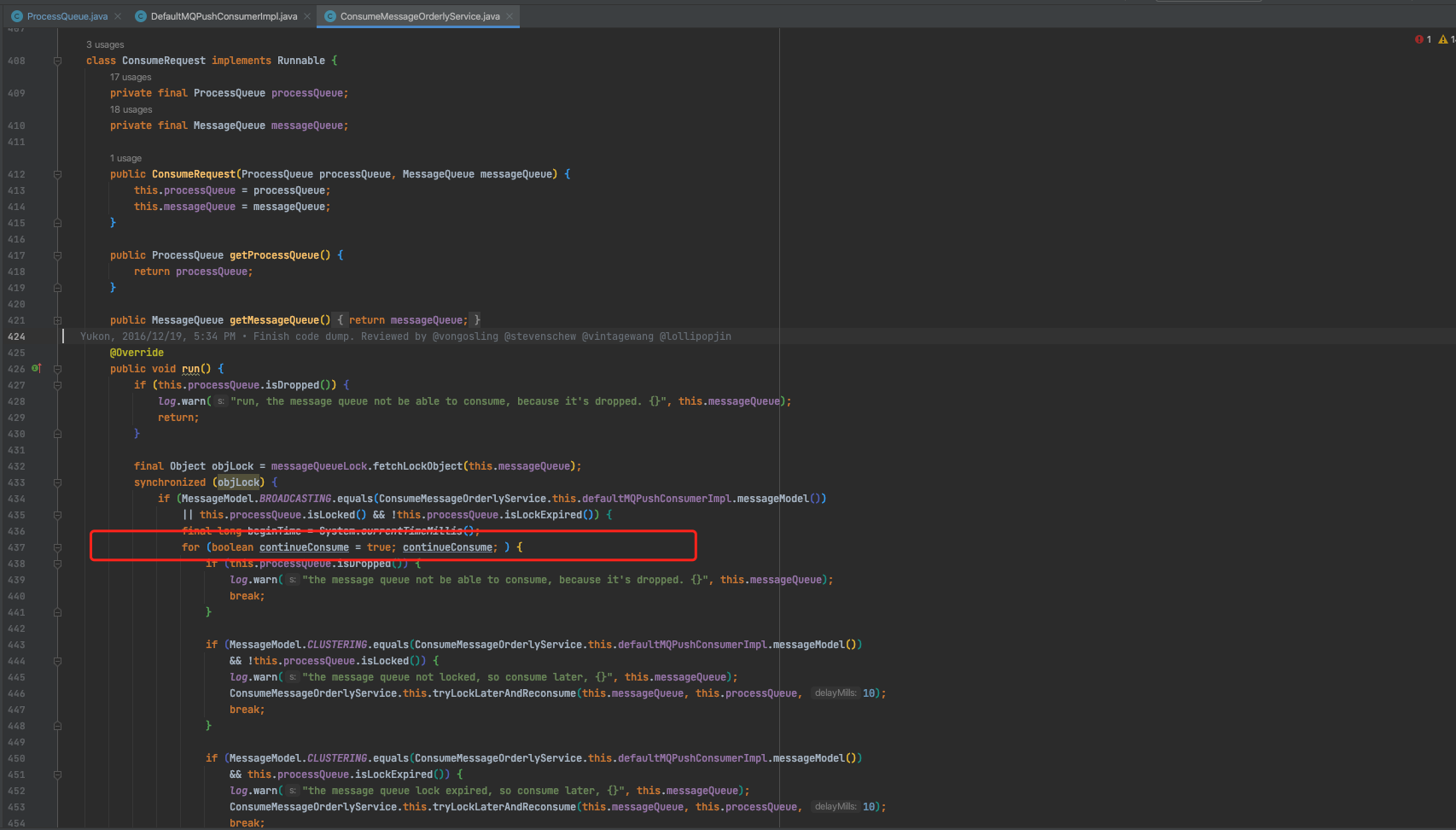
Task: Expand the folded getMessageQueue method at line 421
Action: click(x=57, y=320)
